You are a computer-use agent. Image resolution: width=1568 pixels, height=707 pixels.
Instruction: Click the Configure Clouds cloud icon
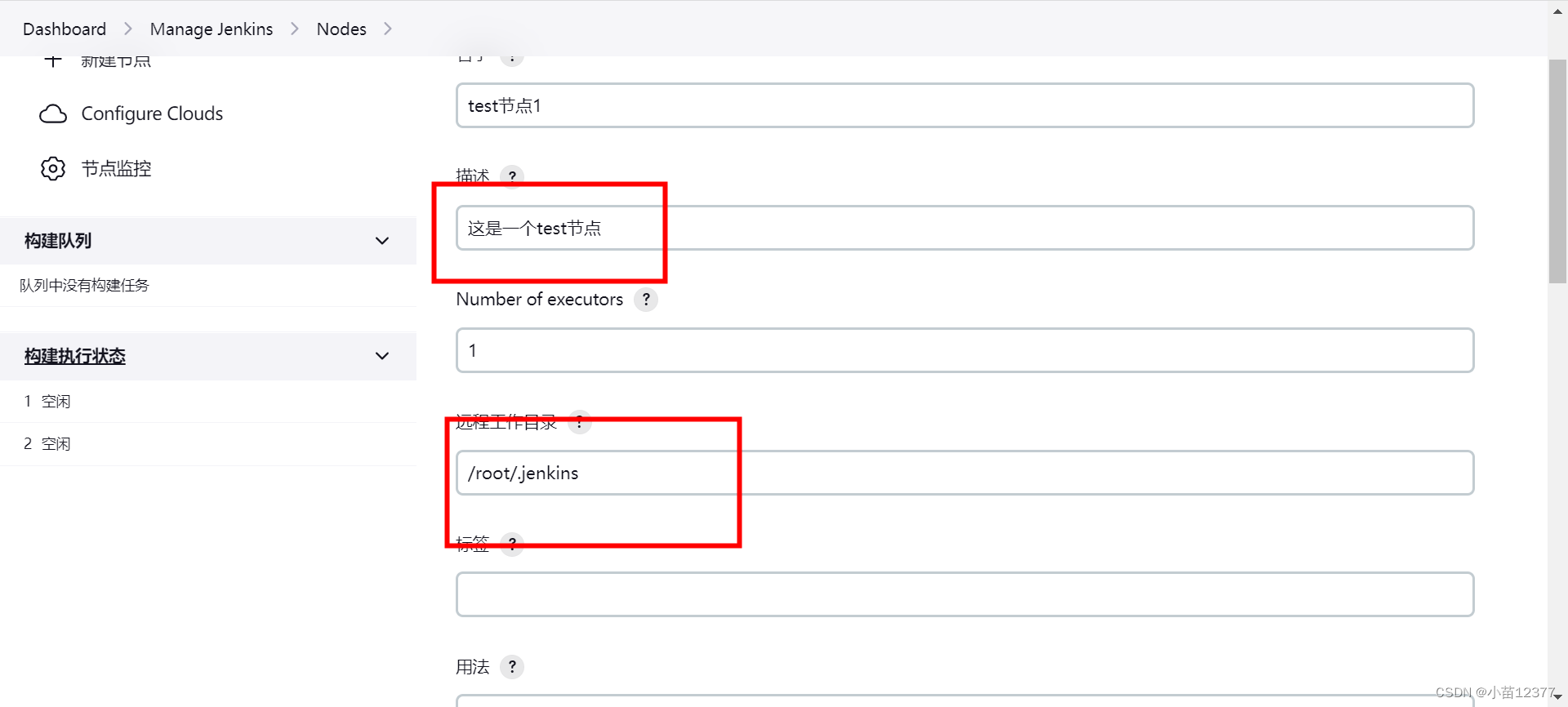53,113
